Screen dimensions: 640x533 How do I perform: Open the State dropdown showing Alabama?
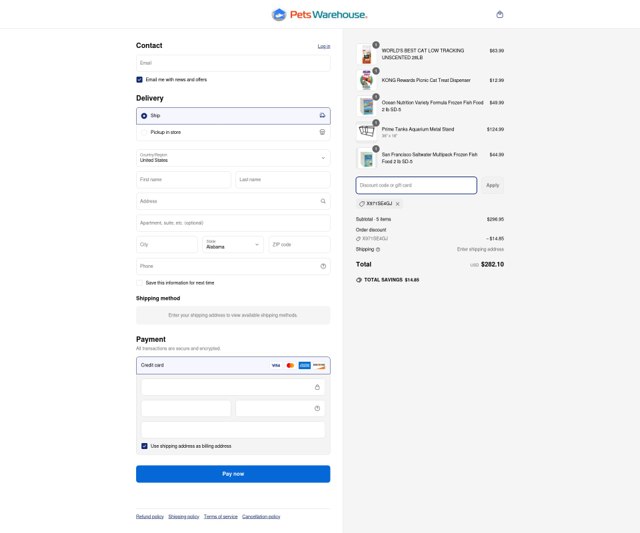click(233, 244)
